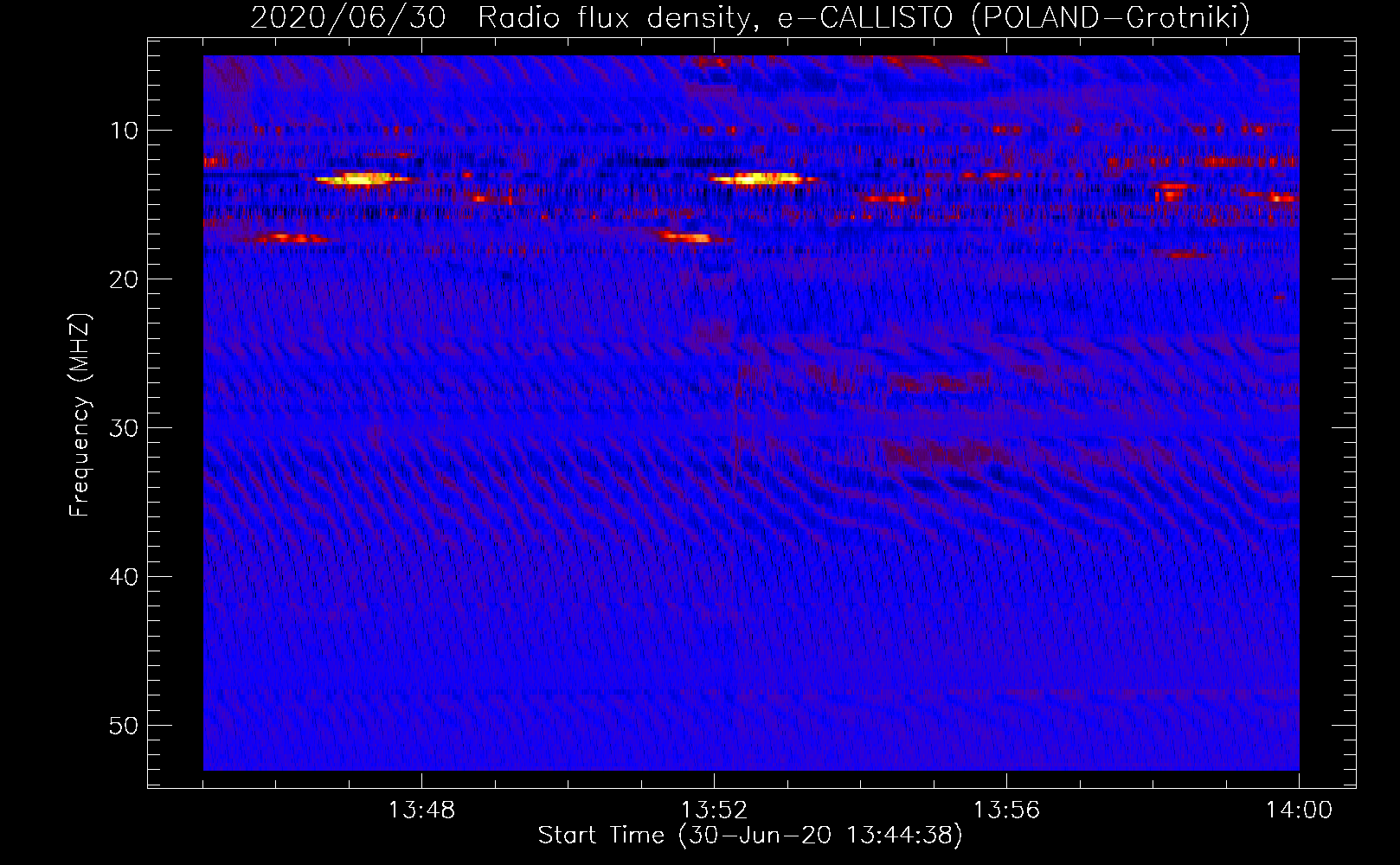This screenshot has width=1400, height=865.
Task: Click the '13:48' time tick label
Action: 421,811
